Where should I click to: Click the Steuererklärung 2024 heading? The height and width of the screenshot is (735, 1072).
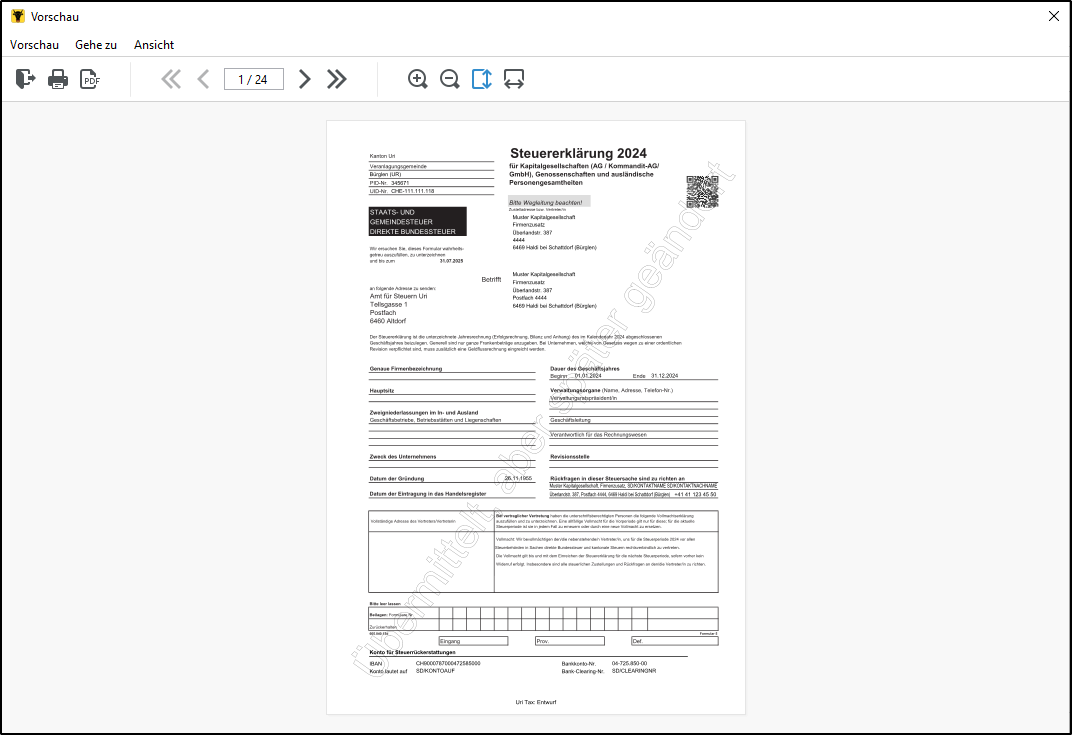click(x=578, y=153)
